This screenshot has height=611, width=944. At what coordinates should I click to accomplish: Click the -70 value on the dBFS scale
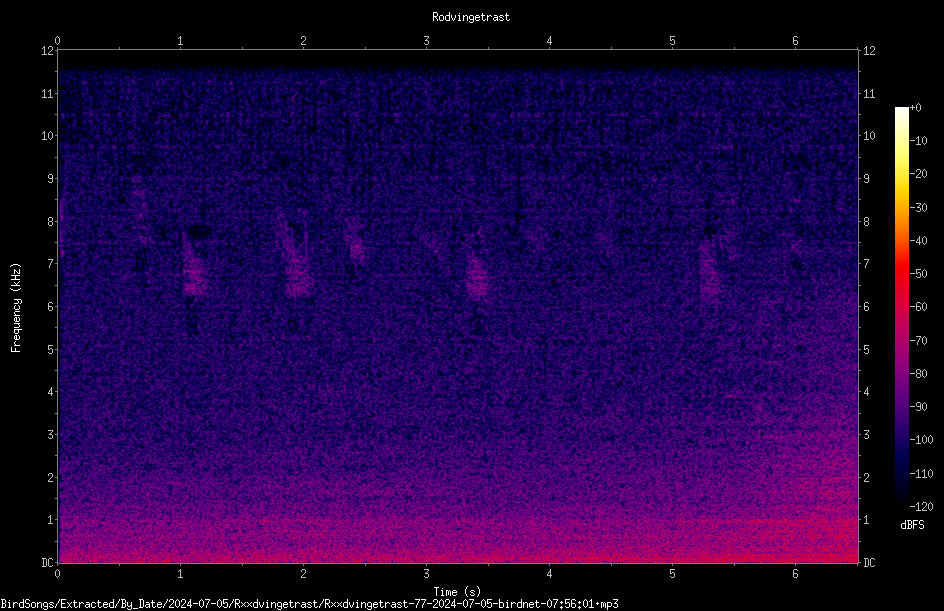[918, 341]
